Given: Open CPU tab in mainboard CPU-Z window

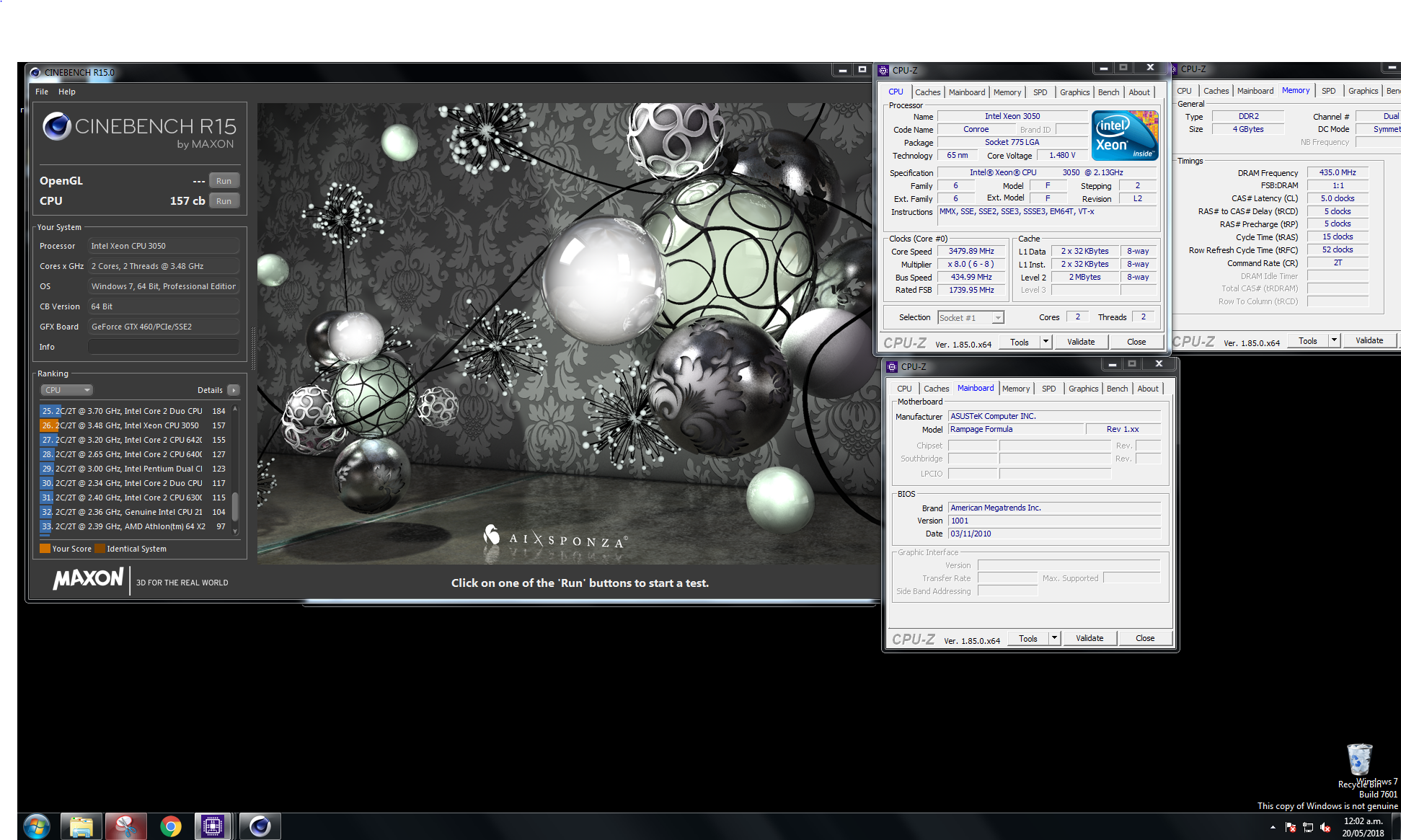Looking at the screenshot, I should point(904,389).
